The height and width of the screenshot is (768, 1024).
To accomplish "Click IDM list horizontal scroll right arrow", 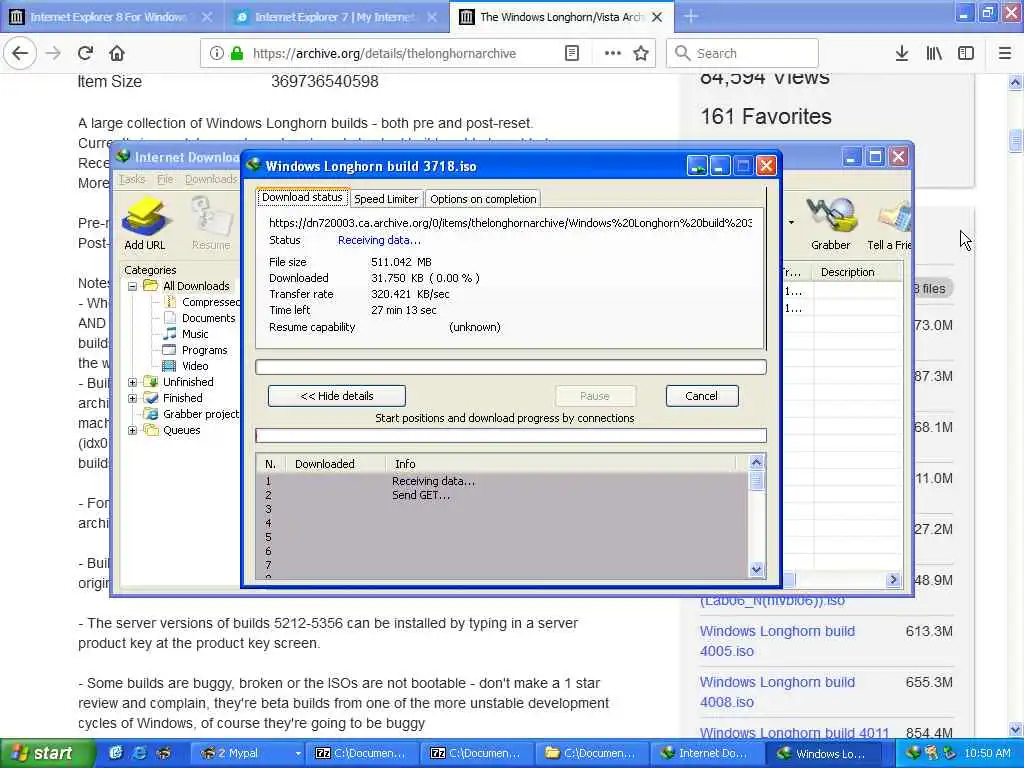I will 893,579.
